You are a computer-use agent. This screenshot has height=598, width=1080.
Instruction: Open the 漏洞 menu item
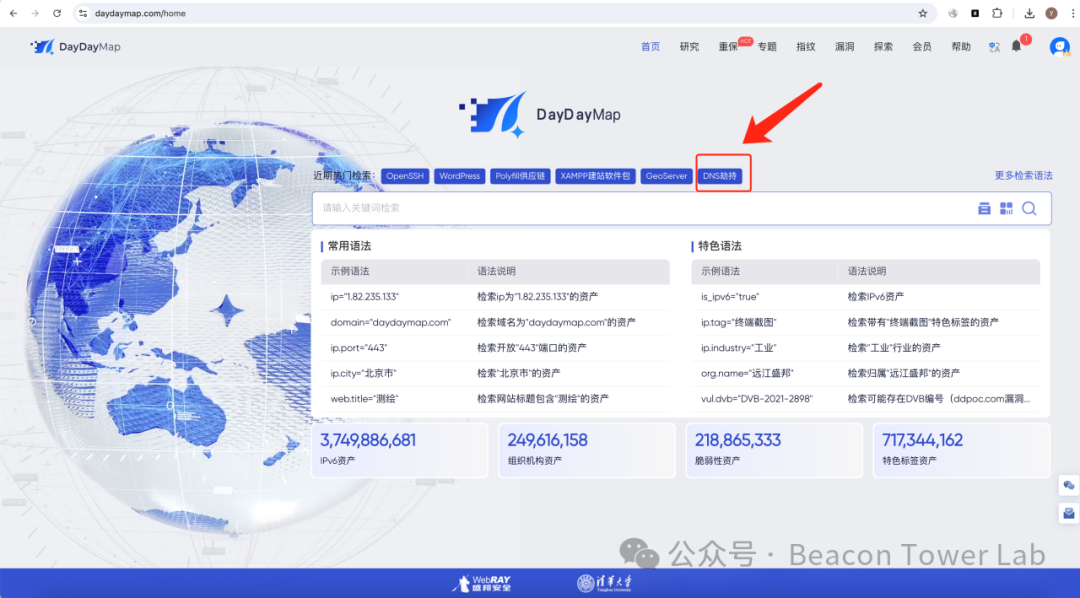click(x=844, y=46)
